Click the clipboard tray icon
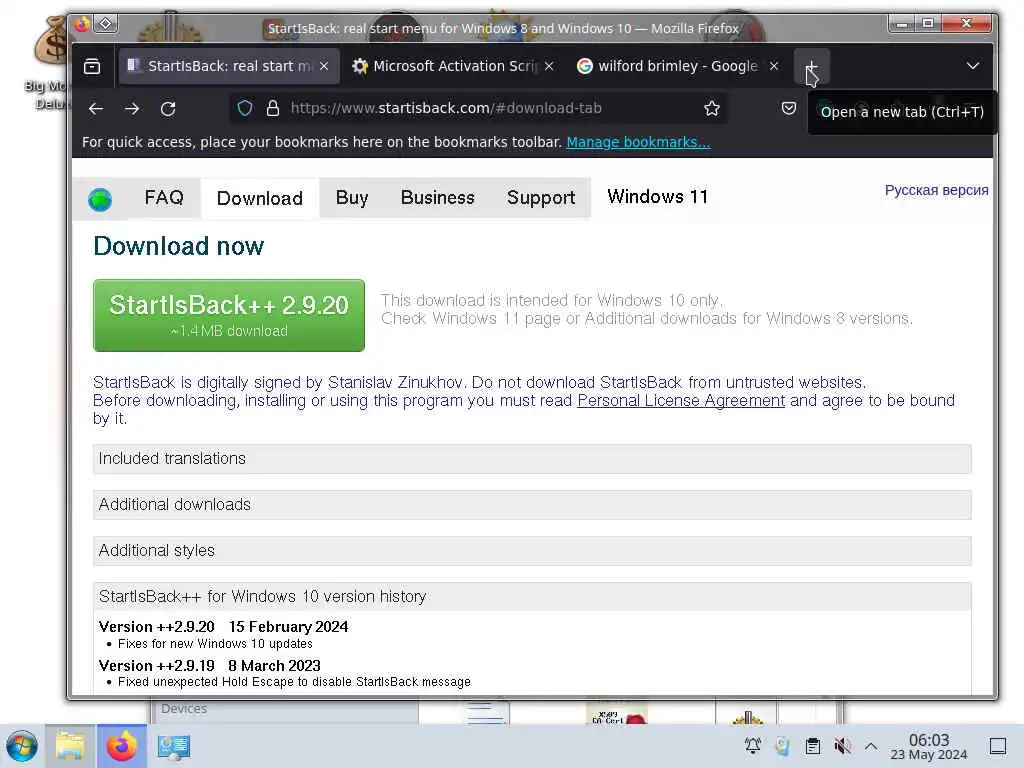The height and width of the screenshot is (768, 1024). coord(812,746)
